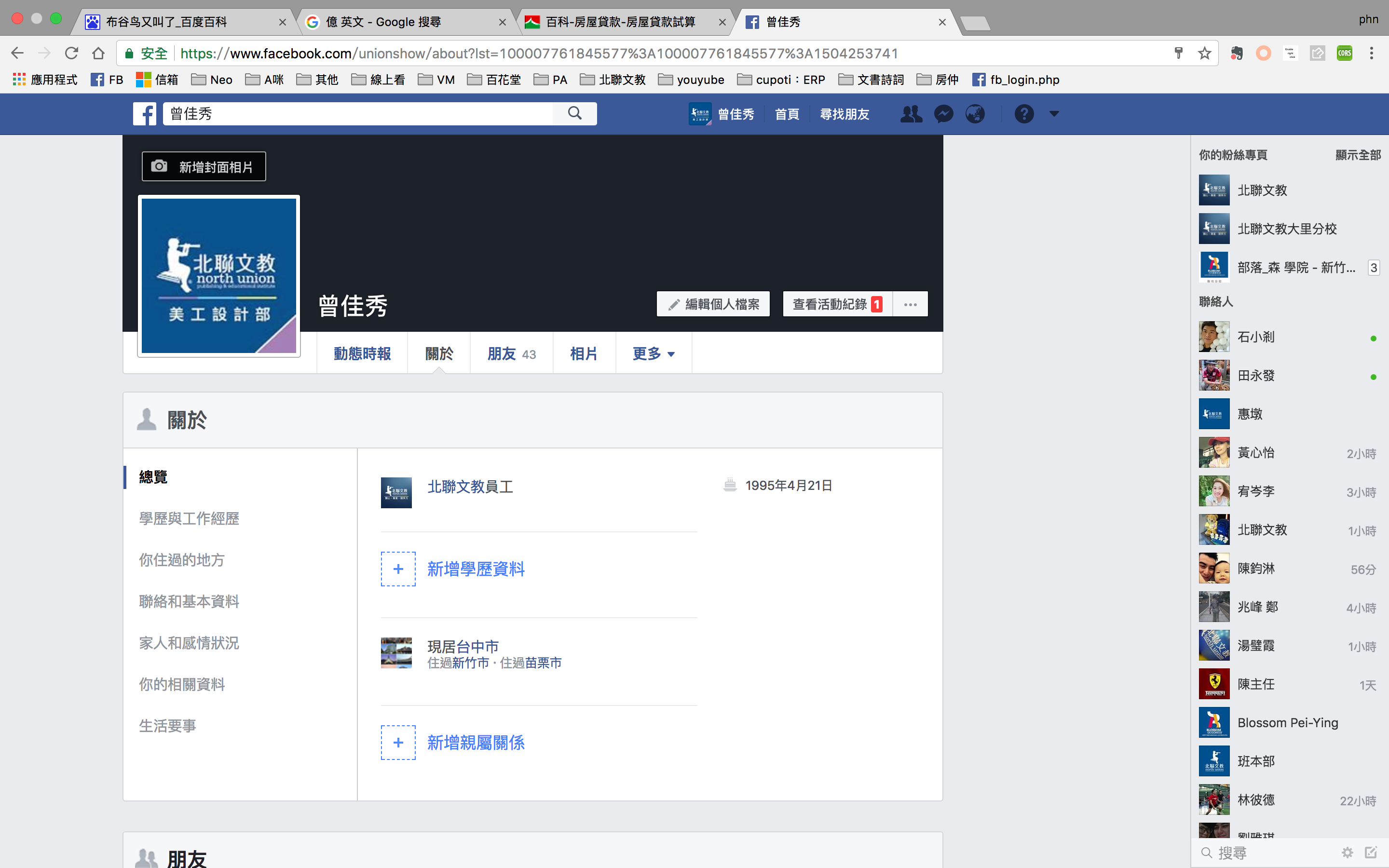1389x868 pixels.
Task: Click the Facebook logo home icon
Action: click(x=145, y=114)
